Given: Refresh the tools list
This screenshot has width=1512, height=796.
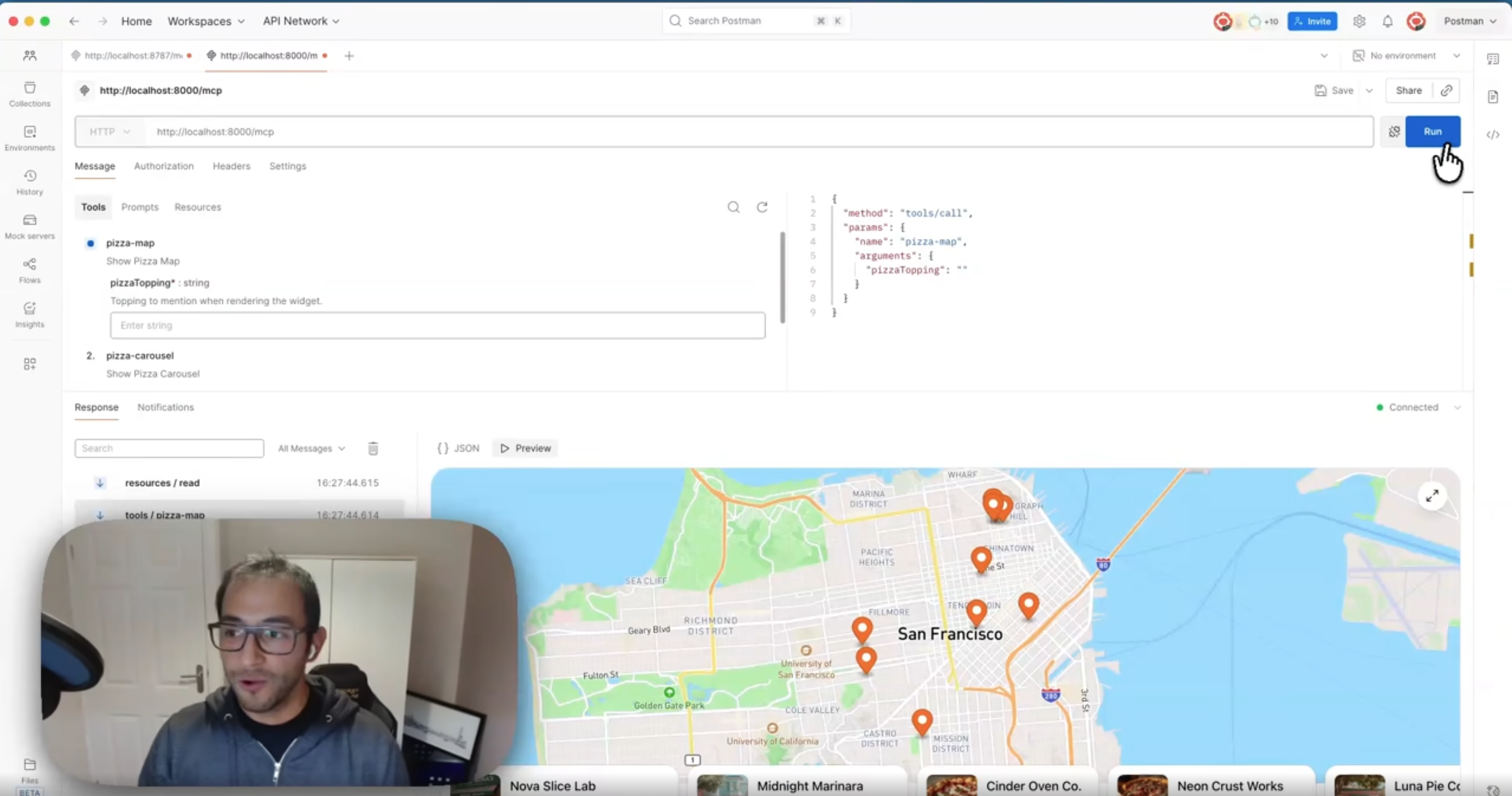Looking at the screenshot, I should coord(761,206).
